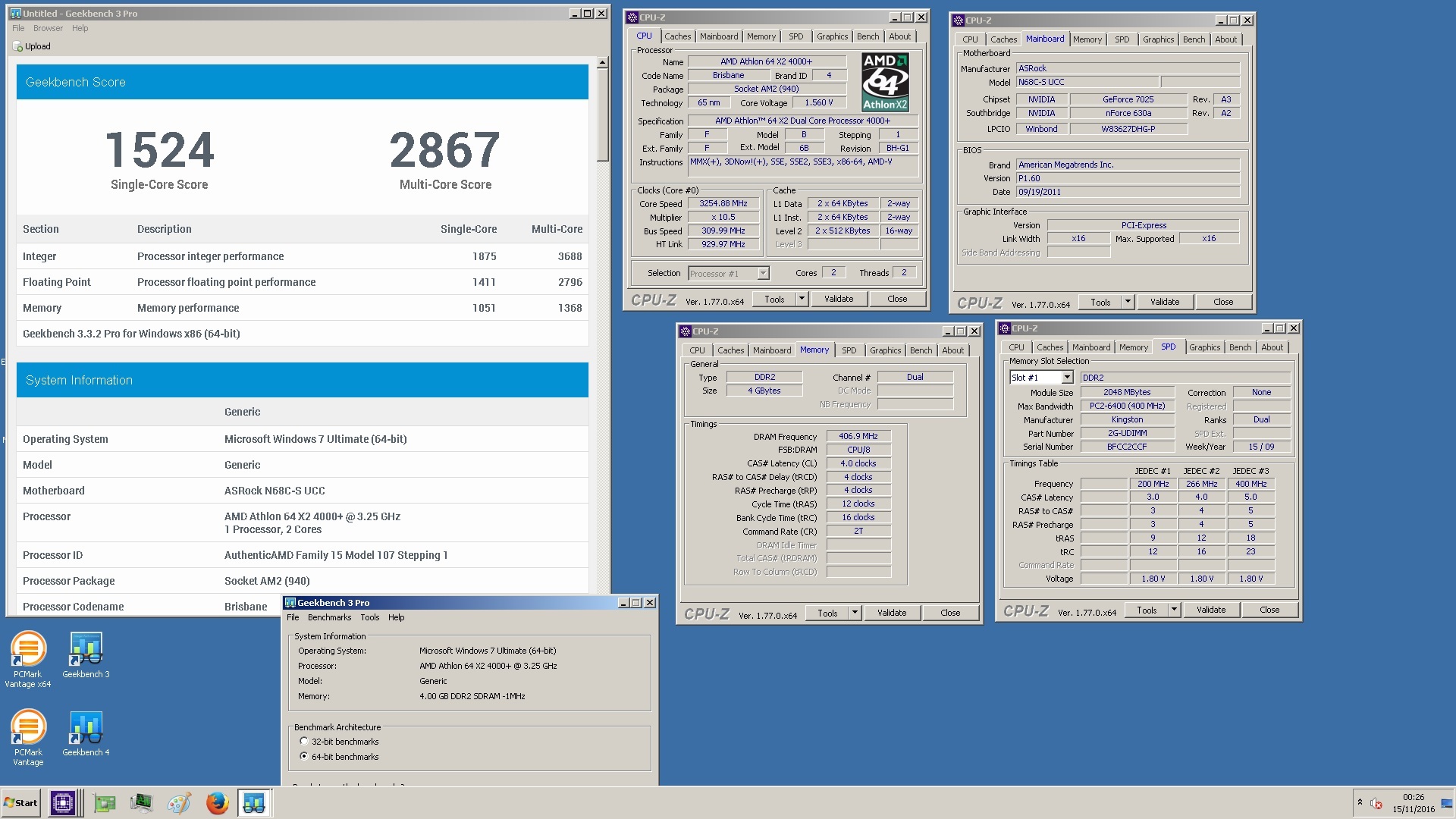Open the Geekbench 3 desktop shortcut
Image resolution: width=1456 pixels, height=819 pixels.
tap(86, 654)
